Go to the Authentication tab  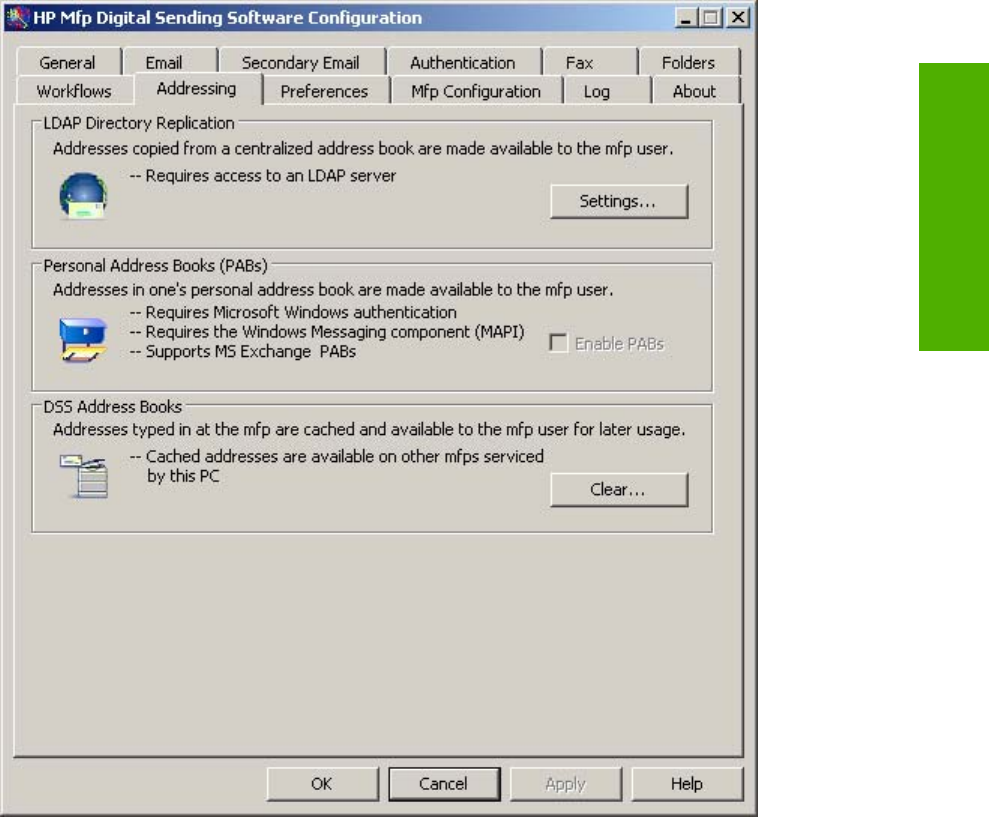click(463, 62)
